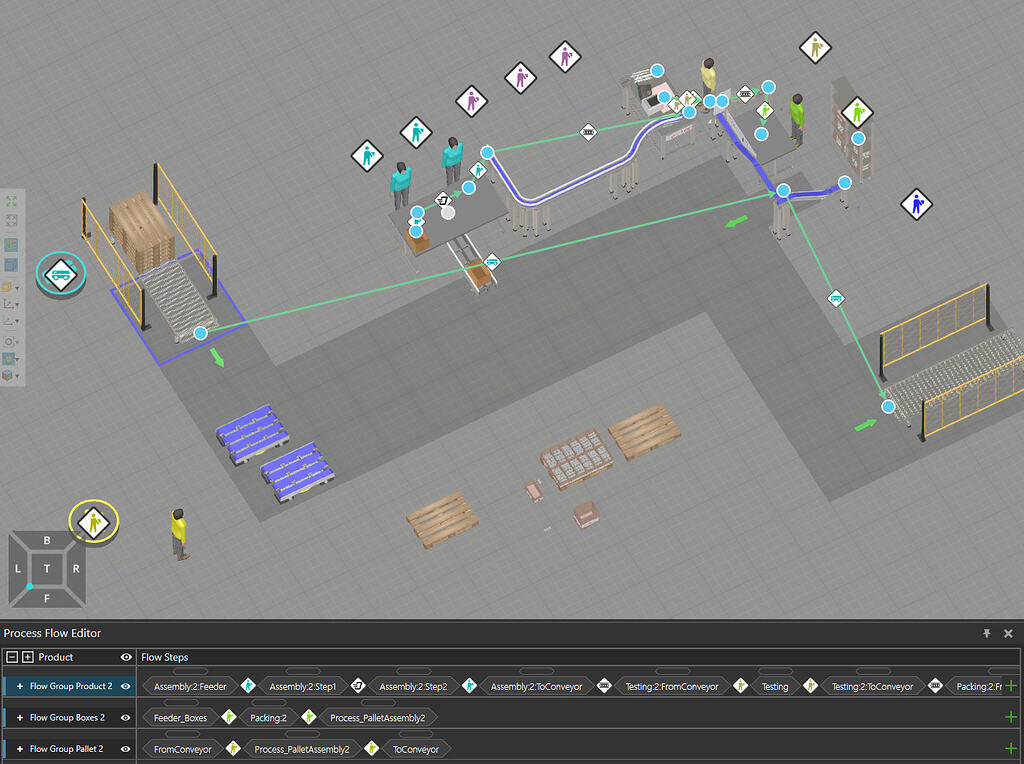Select the yellow-circled worker resource icon
The width and height of the screenshot is (1024, 764).
[93, 522]
